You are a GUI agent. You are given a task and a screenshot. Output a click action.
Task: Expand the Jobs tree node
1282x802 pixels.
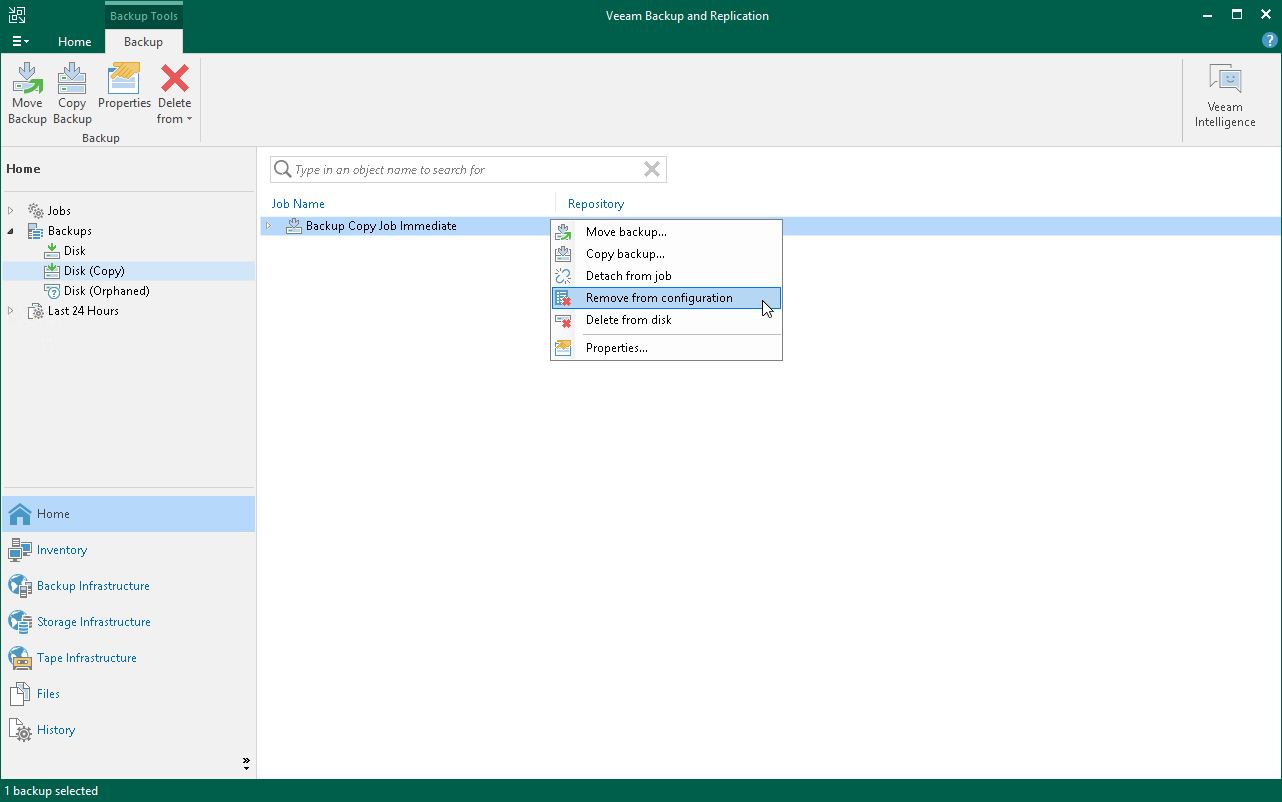[10, 210]
